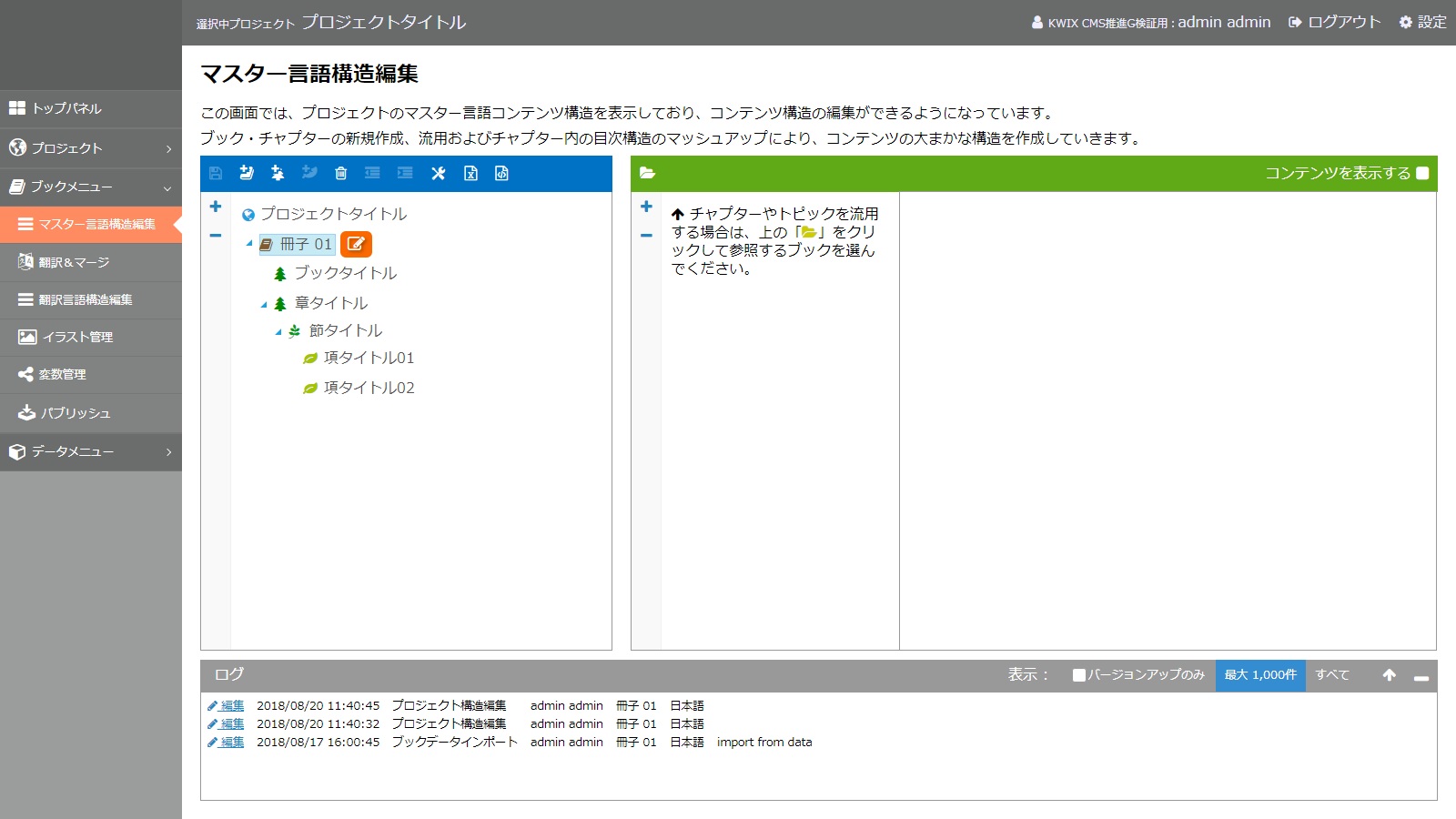Click the add book icon in toolbar
Image resolution: width=1456 pixels, height=819 pixels.
(x=247, y=173)
